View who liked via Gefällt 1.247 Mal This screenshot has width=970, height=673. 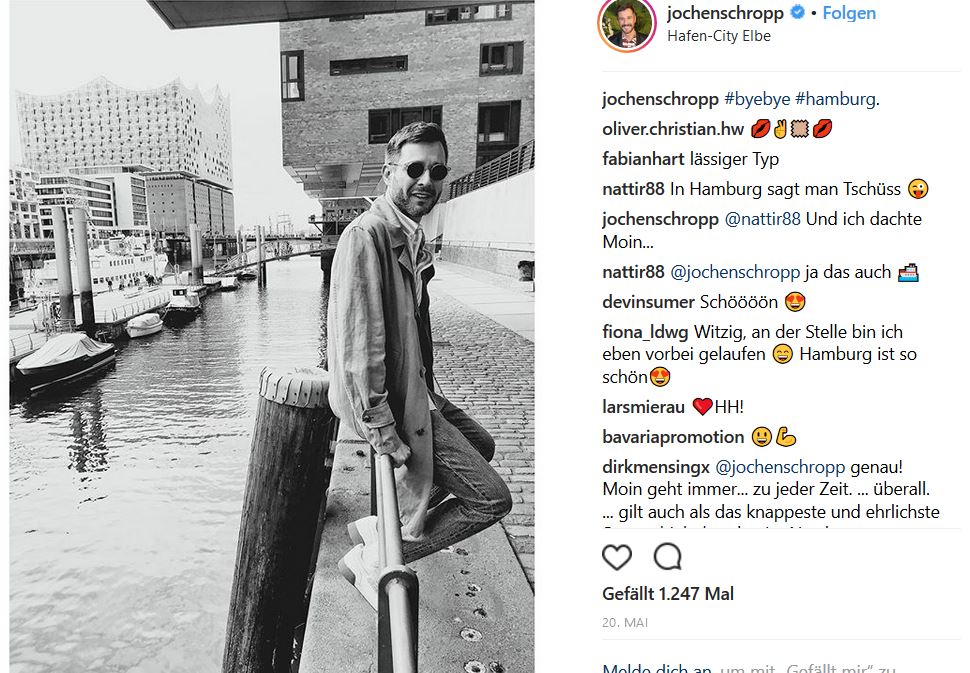click(668, 594)
